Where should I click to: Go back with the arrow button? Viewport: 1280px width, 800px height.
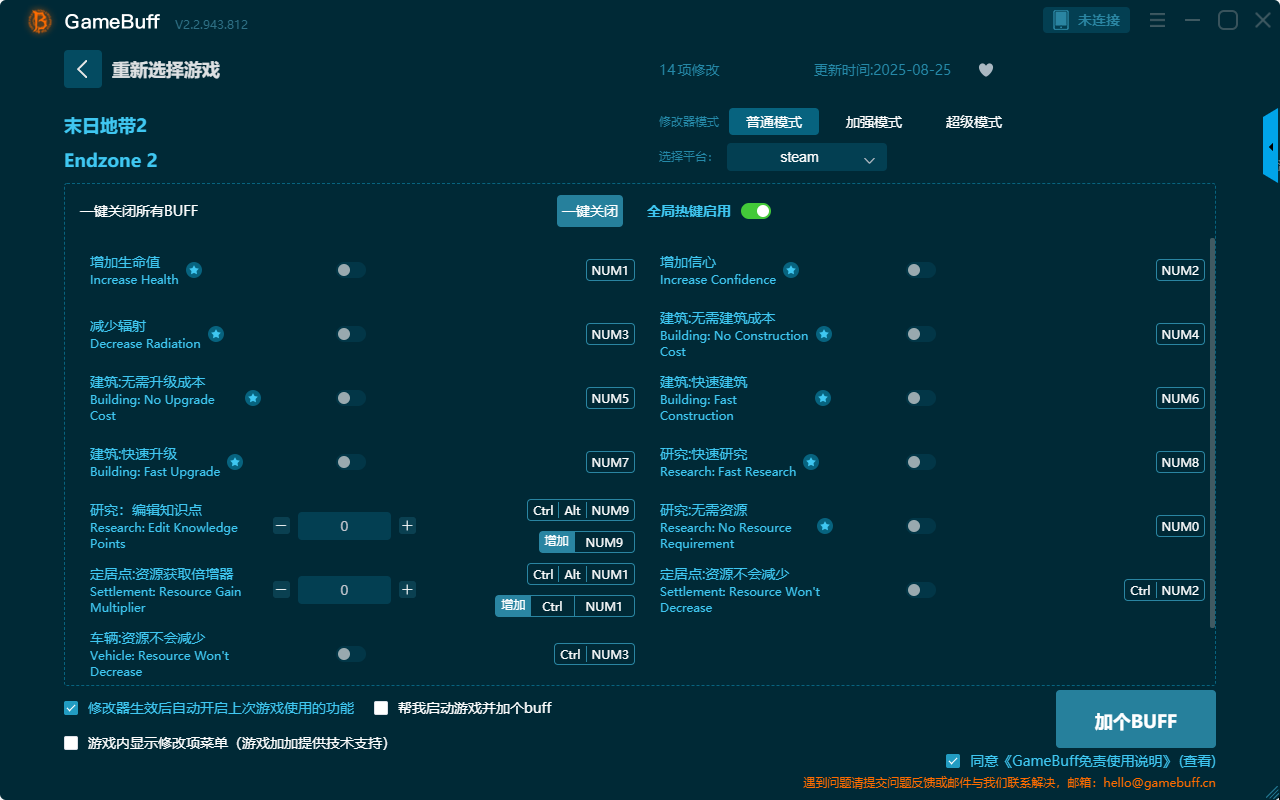[x=83, y=69]
